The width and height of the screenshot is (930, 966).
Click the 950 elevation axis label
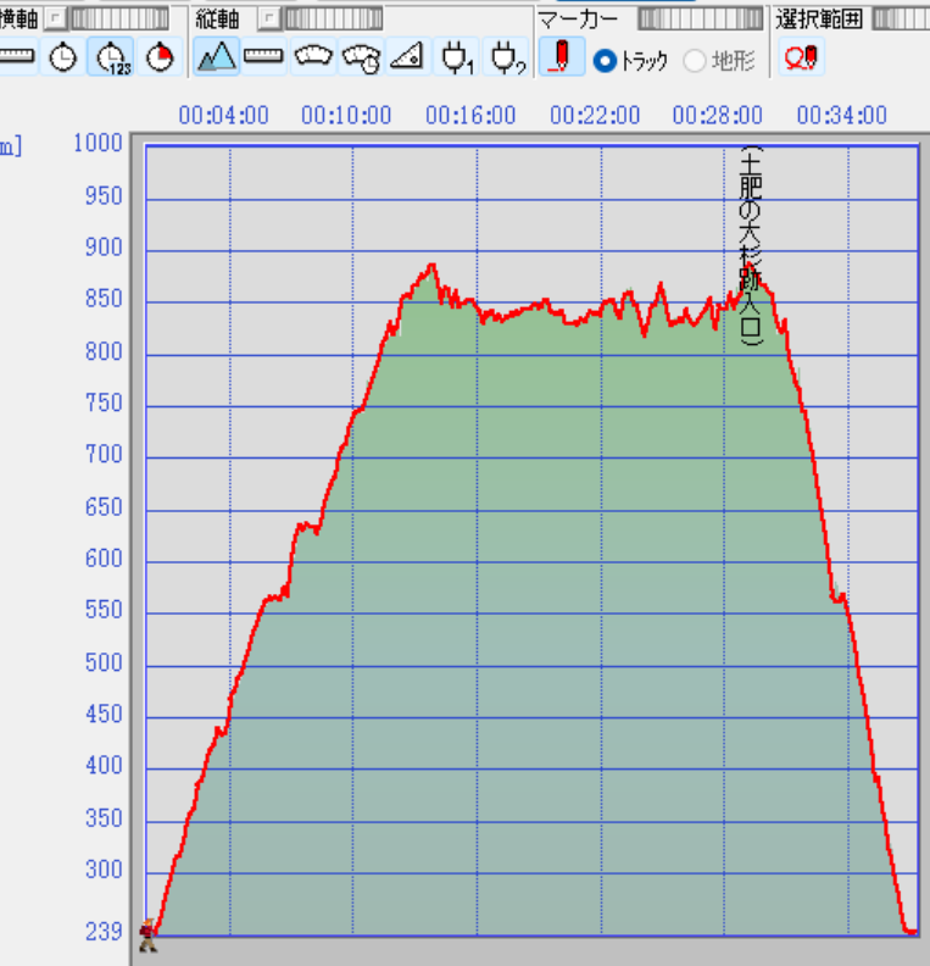pyautogui.click(x=103, y=196)
